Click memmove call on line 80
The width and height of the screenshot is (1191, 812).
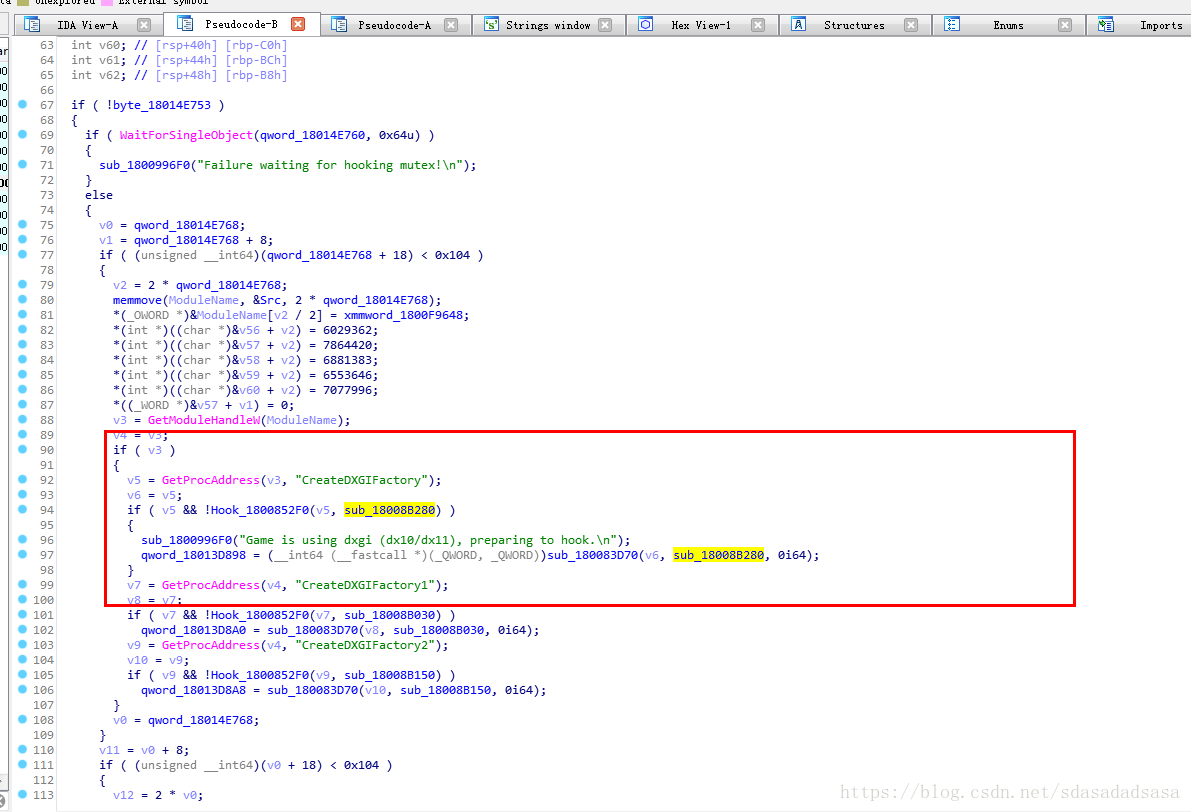[x=137, y=300]
